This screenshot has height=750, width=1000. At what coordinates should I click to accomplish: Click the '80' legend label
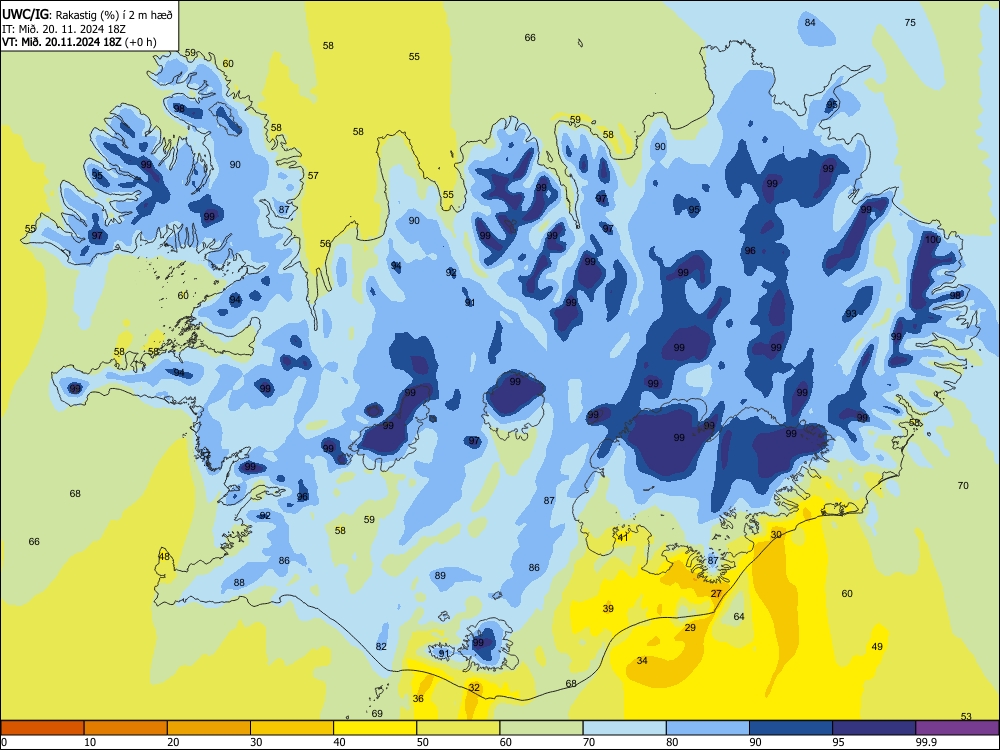[672, 742]
